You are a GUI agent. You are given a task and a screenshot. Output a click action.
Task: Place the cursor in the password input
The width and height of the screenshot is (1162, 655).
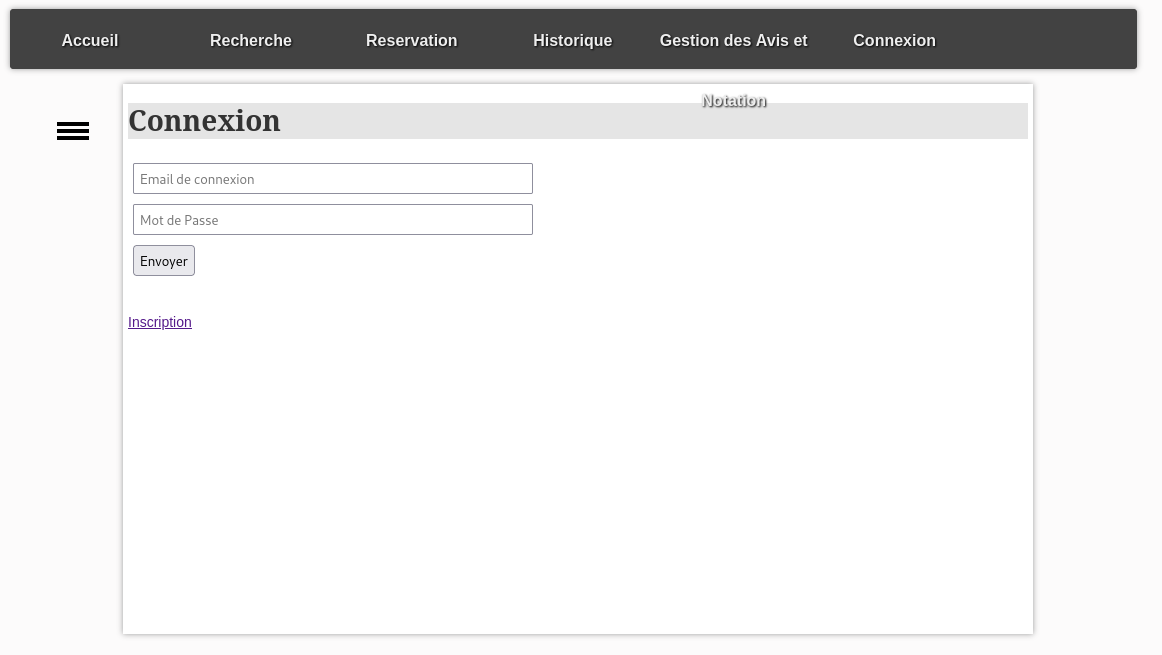[x=333, y=220]
